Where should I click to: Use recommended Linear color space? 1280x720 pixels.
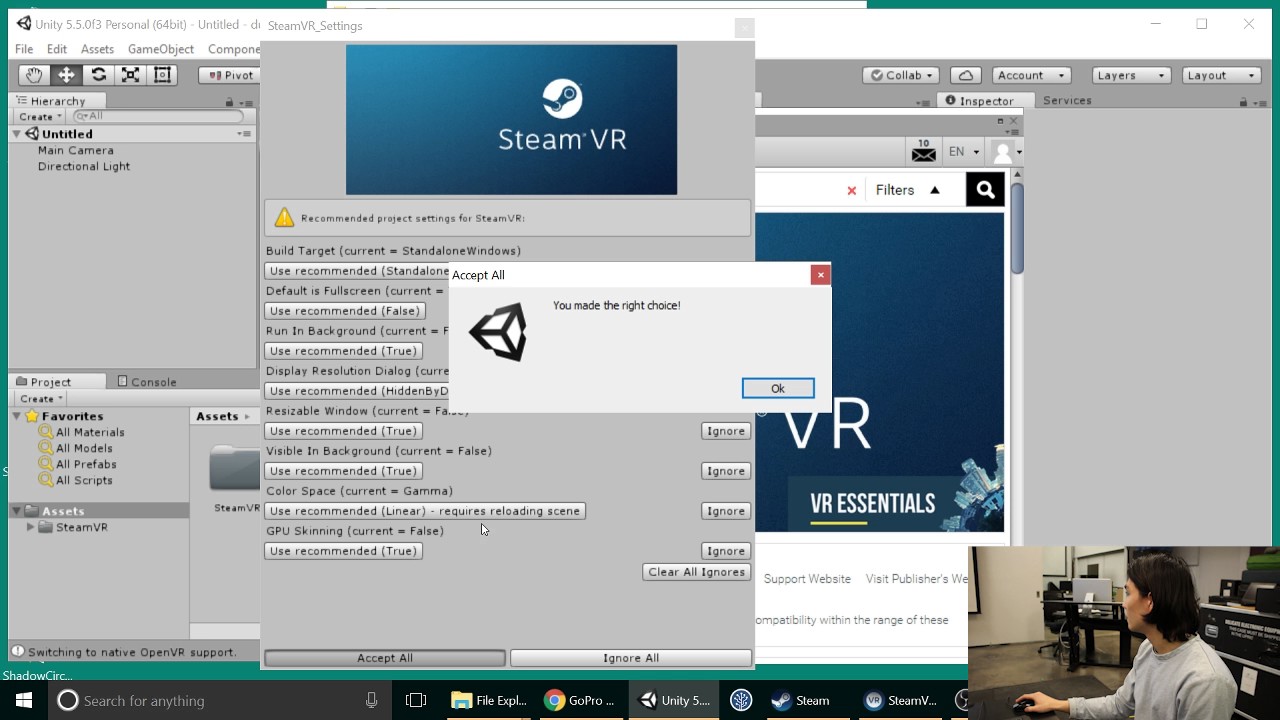(x=425, y=511)
